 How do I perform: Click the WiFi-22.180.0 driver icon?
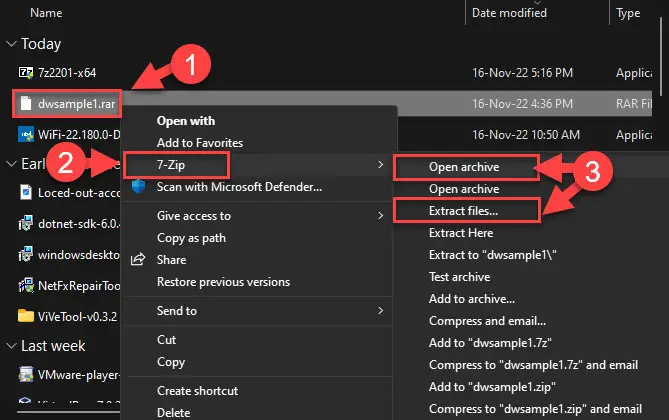pyautogui.click(x=26, y=134)
